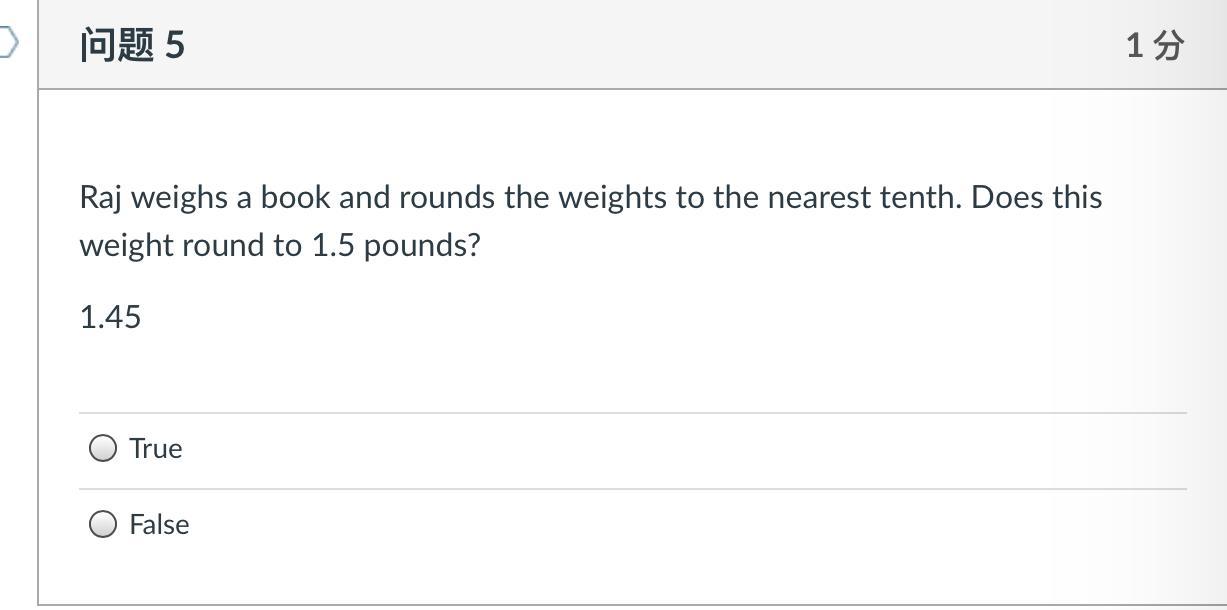Click the word "rounds" in the first line
1227x610 pixels.
point(446,197)
